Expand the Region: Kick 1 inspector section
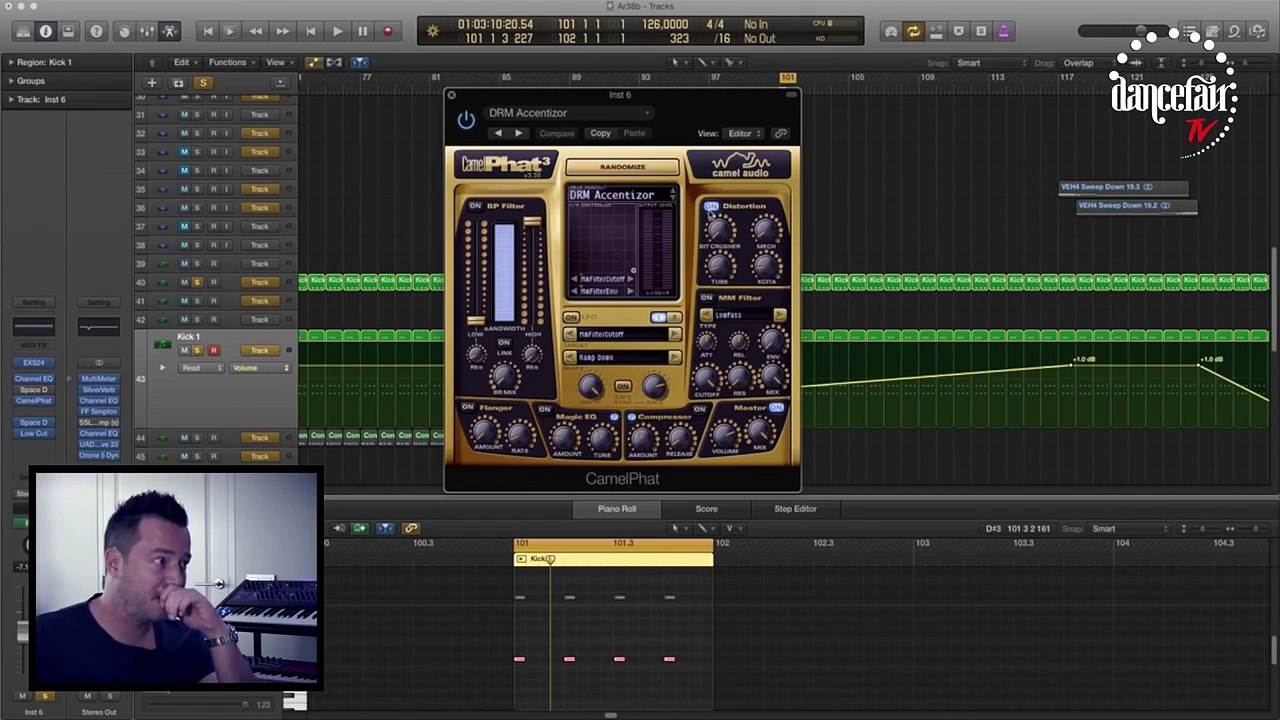Image resolution: width=1280 pixels, height=720 pixels. (10, 62)
